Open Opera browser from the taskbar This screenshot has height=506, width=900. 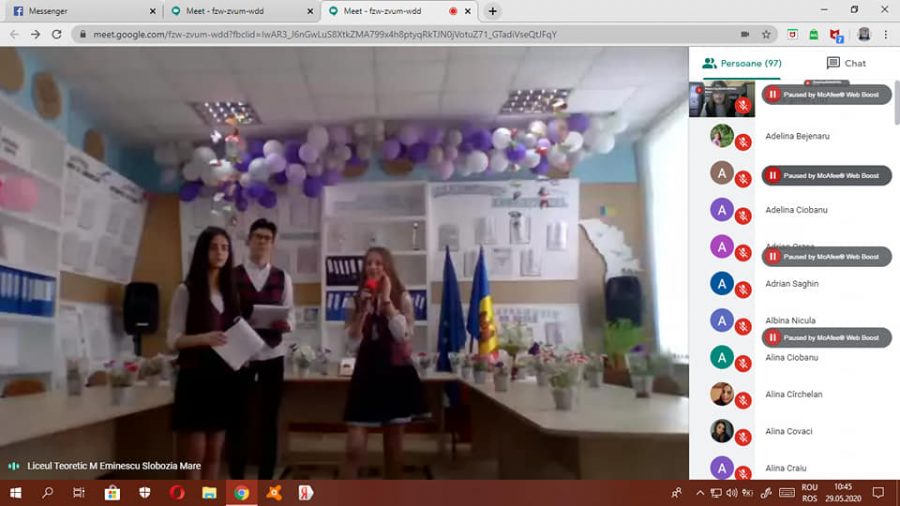[177, 493]
